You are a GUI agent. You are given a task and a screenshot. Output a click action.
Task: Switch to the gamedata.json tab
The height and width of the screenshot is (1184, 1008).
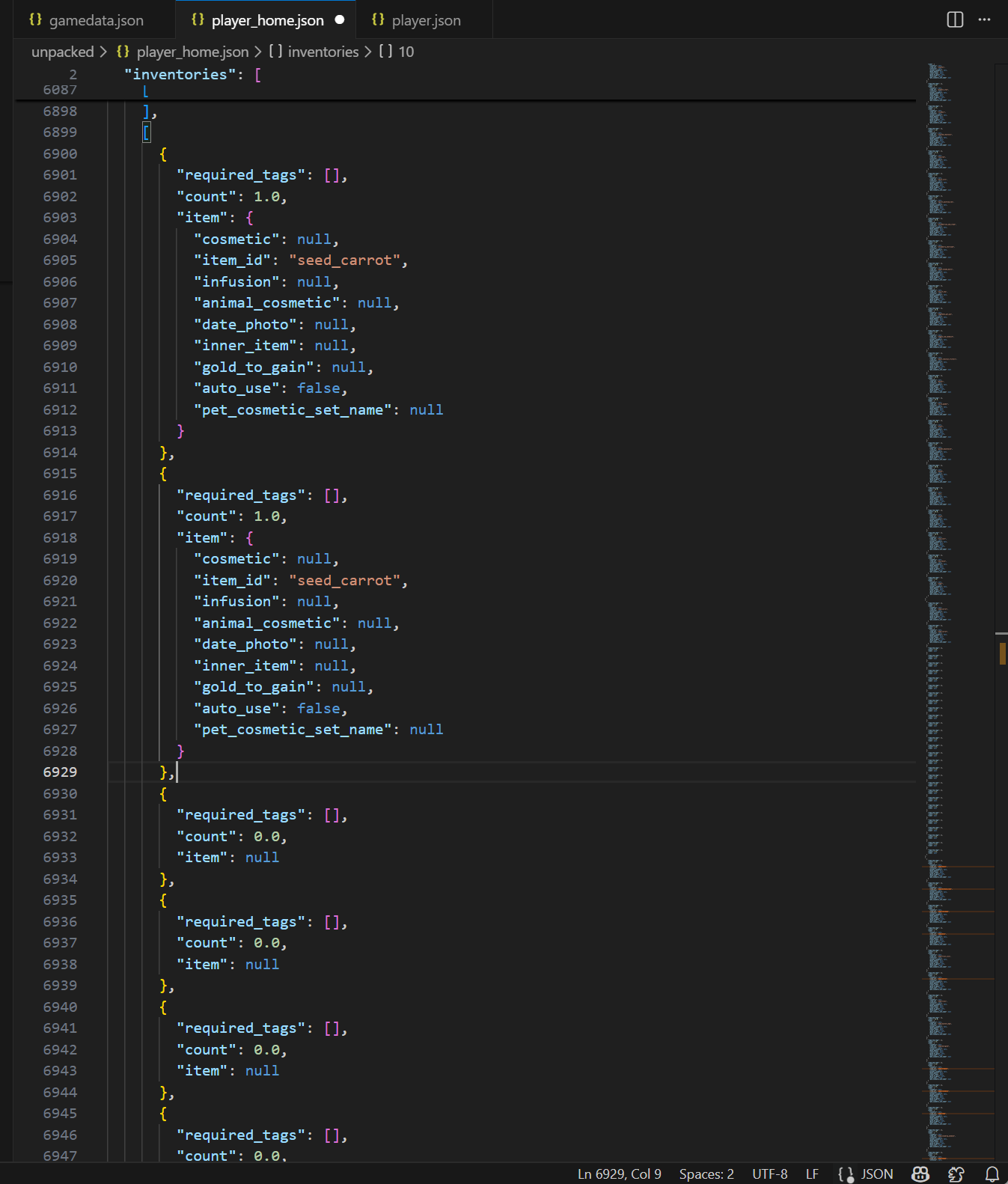tap(96, 20)
